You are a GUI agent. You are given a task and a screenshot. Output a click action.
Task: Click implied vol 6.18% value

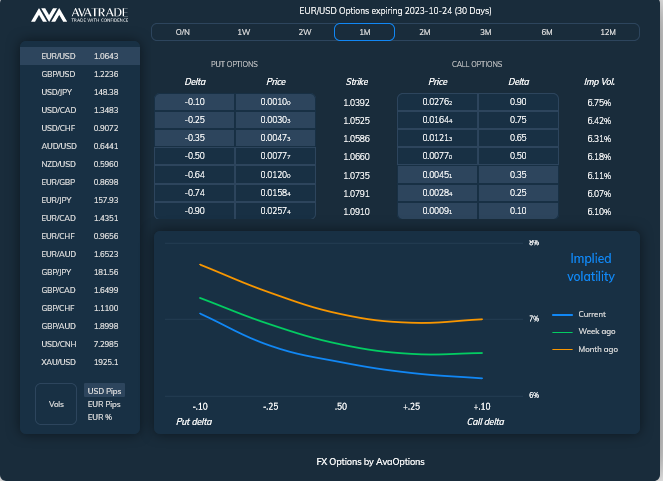pos(599,157)
